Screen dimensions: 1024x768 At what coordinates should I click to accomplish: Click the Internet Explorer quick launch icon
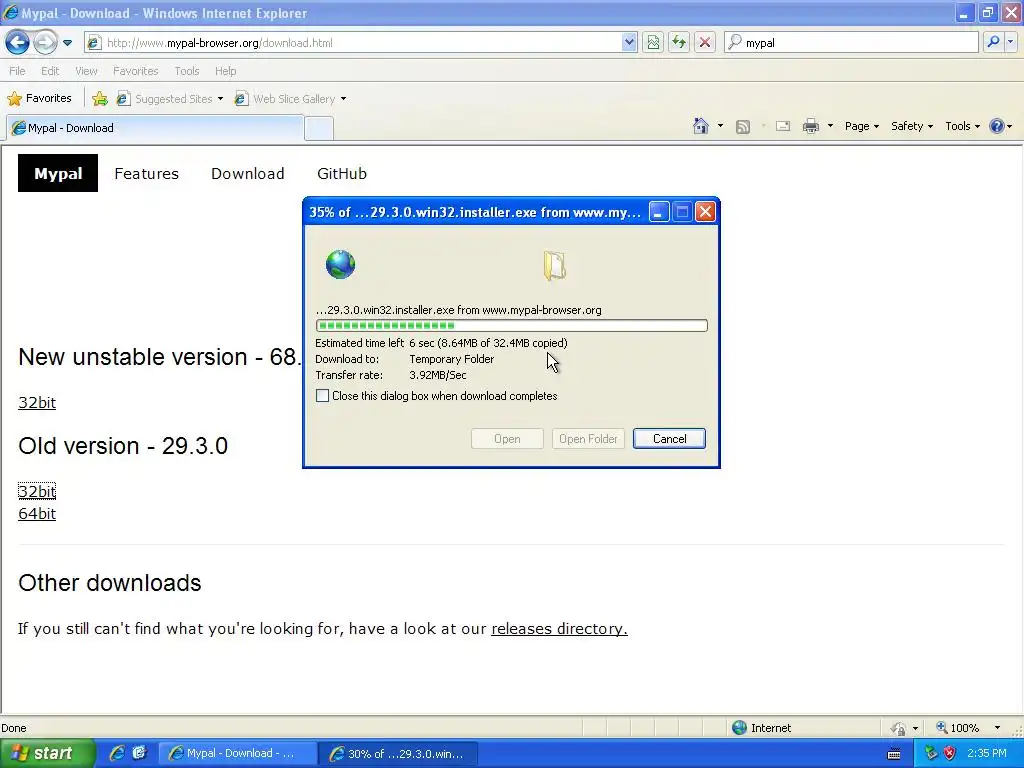[118, 753]
